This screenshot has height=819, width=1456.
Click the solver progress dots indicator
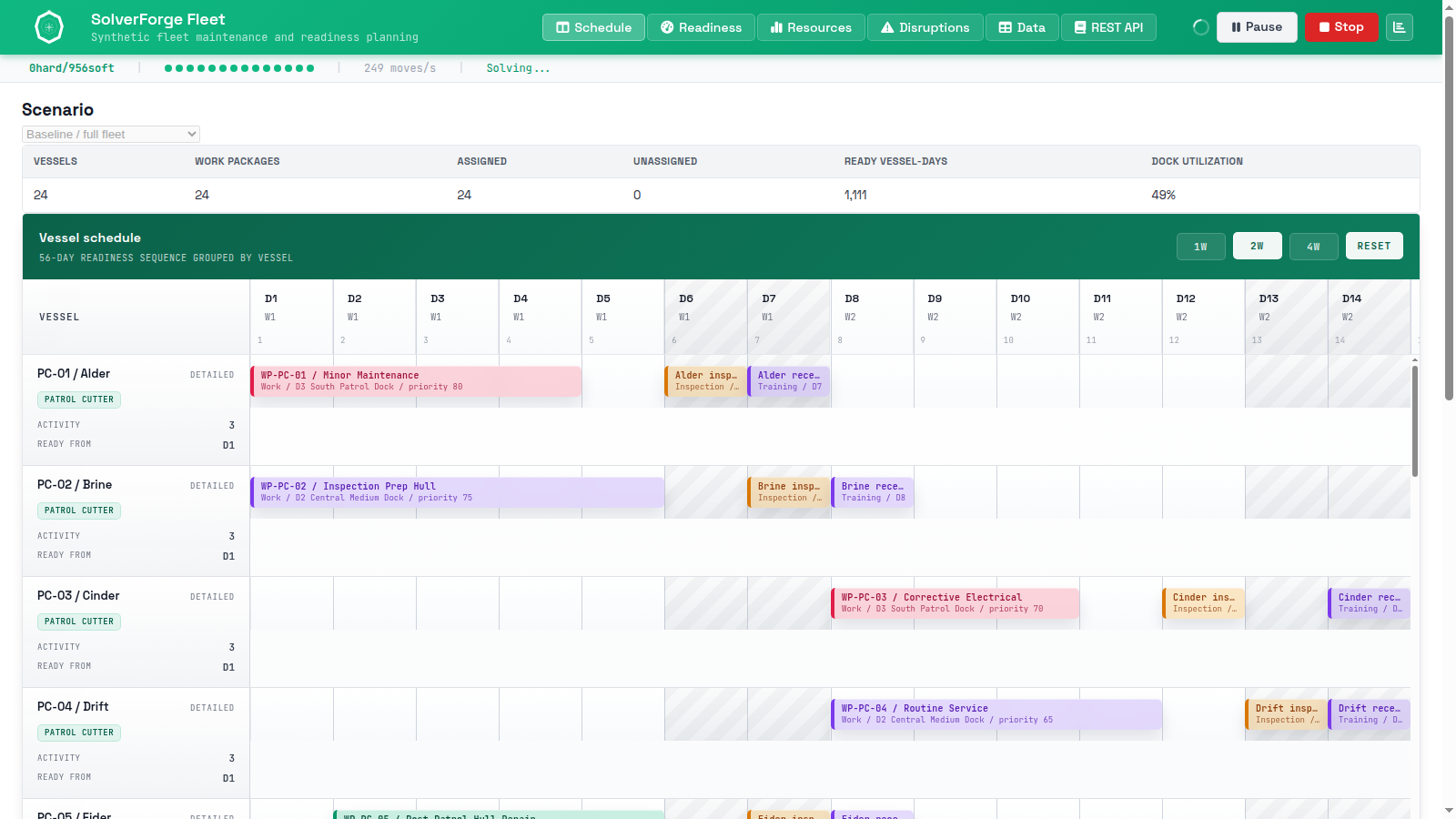[239, 68]
